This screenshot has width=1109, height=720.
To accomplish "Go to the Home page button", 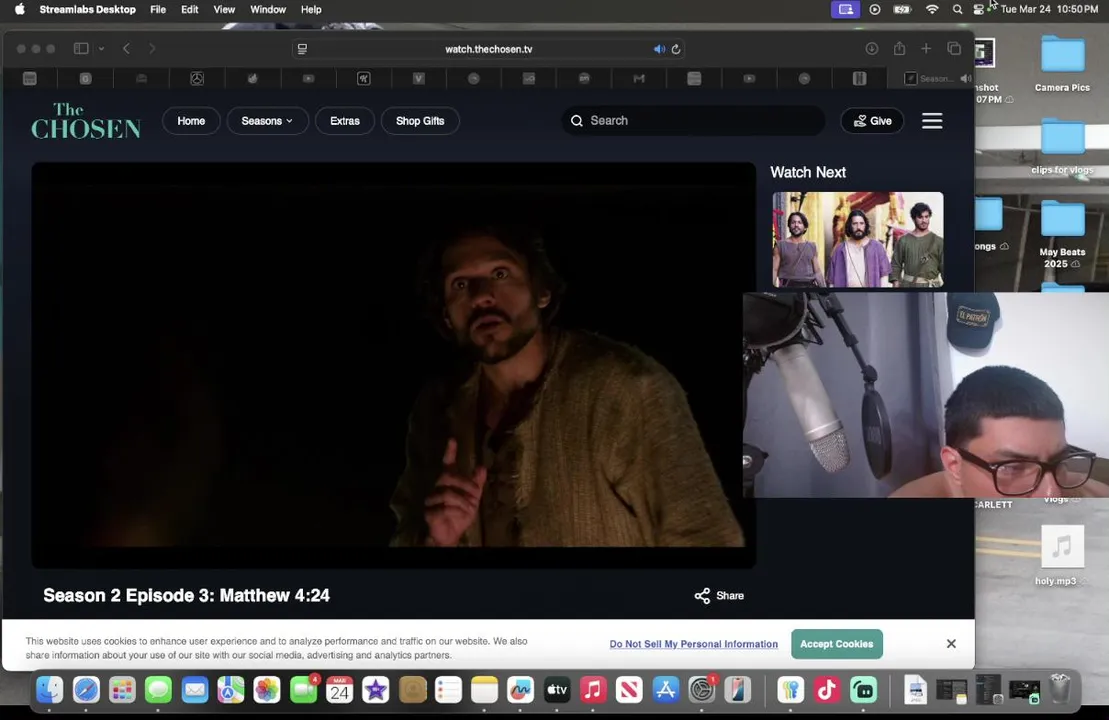I will [x=191, y=121].
